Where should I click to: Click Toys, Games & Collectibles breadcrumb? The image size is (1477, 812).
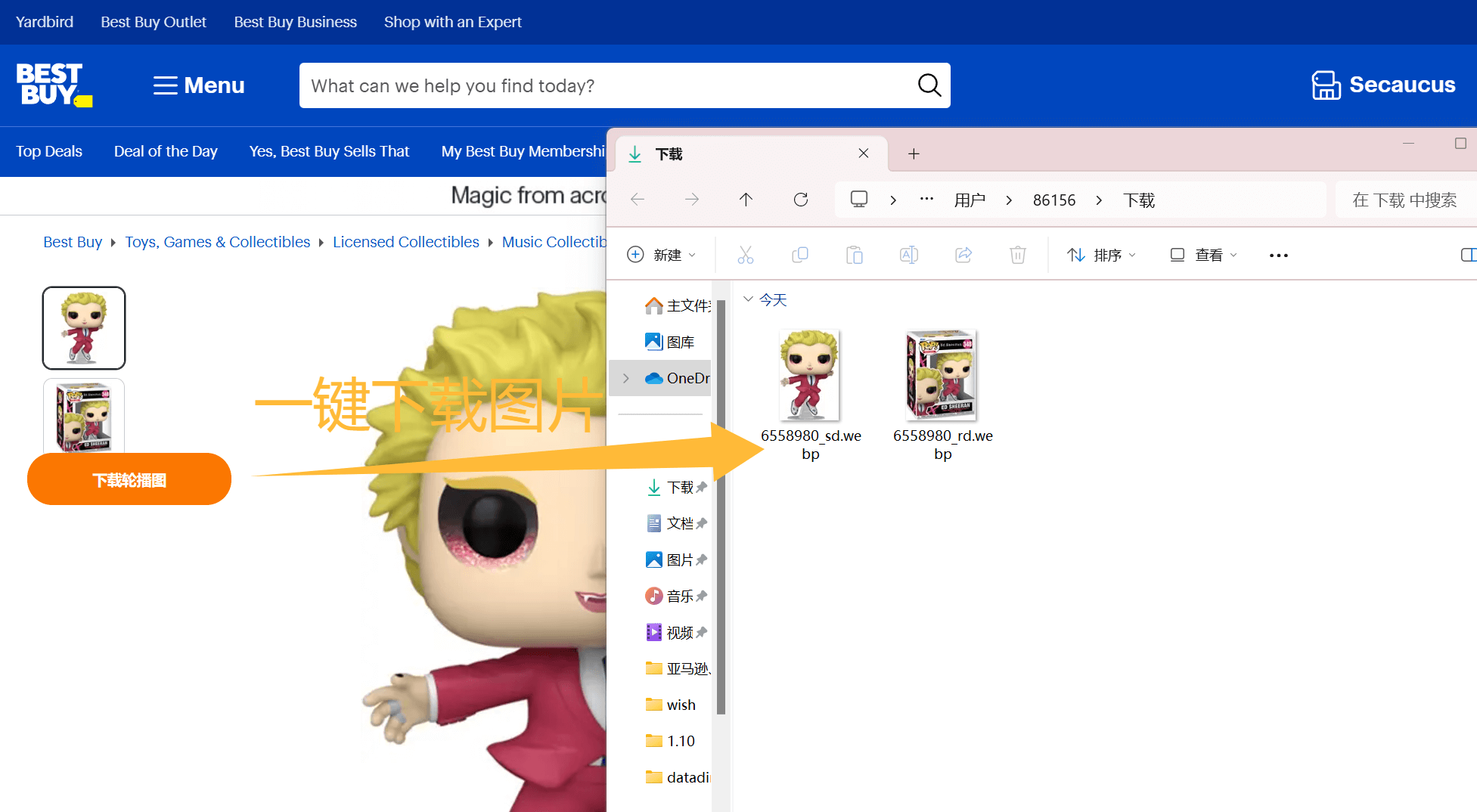218,242
